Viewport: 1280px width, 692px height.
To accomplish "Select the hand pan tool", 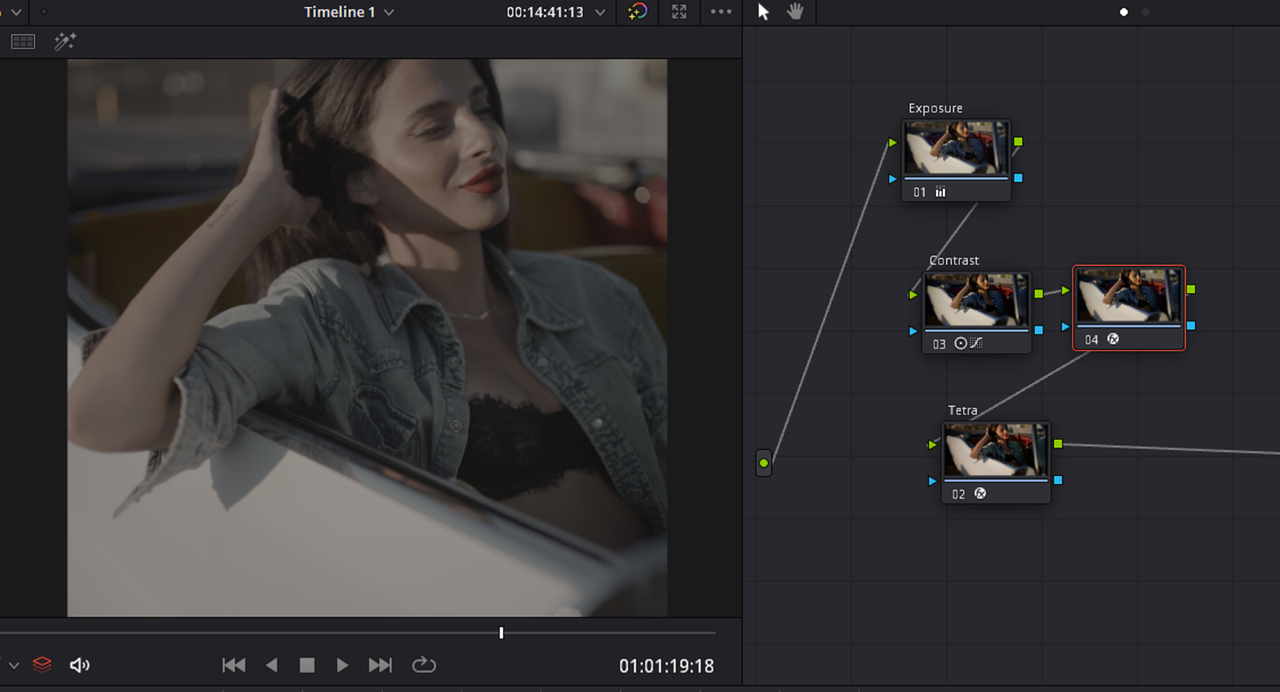I will (x=795, y=12).
